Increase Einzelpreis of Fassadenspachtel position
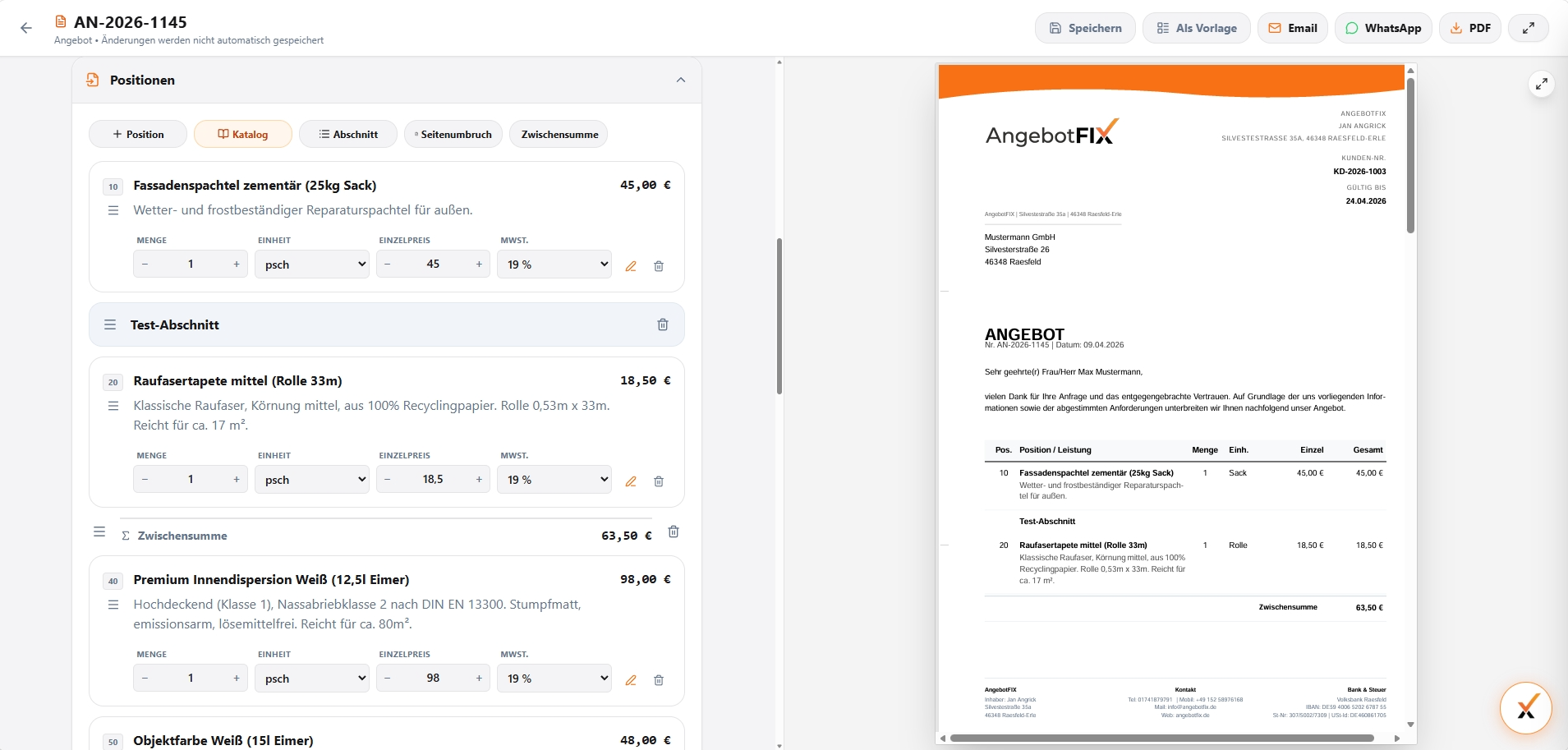 click(479, 265)
